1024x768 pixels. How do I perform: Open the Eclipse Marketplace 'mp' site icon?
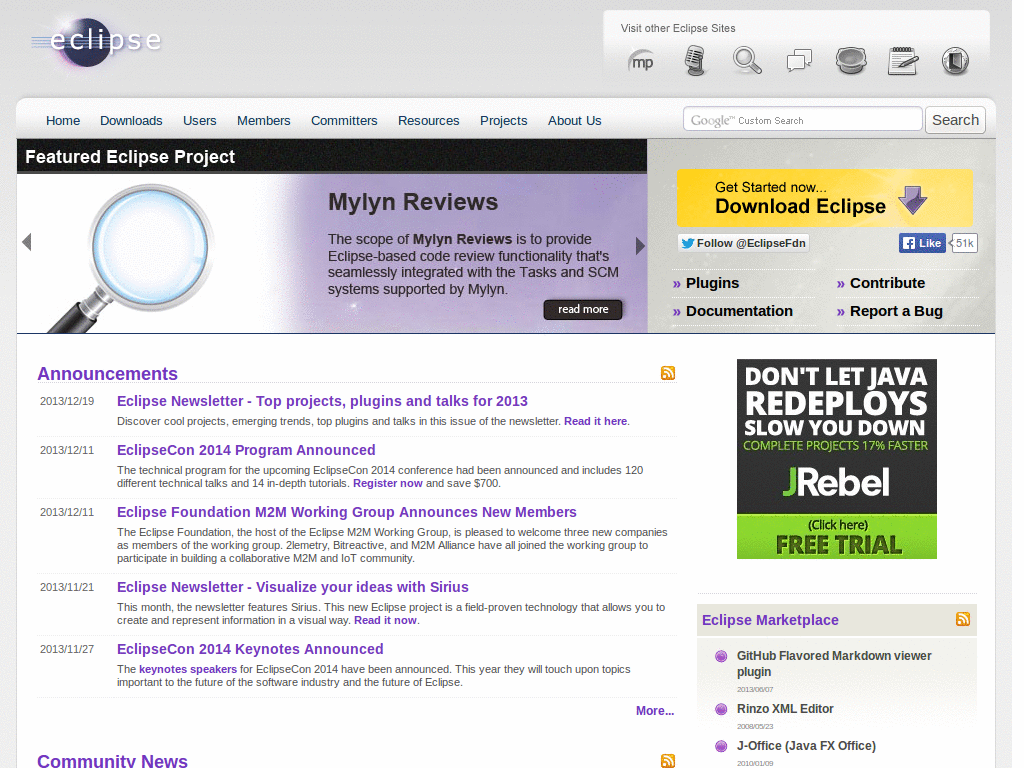click(642, 61)
